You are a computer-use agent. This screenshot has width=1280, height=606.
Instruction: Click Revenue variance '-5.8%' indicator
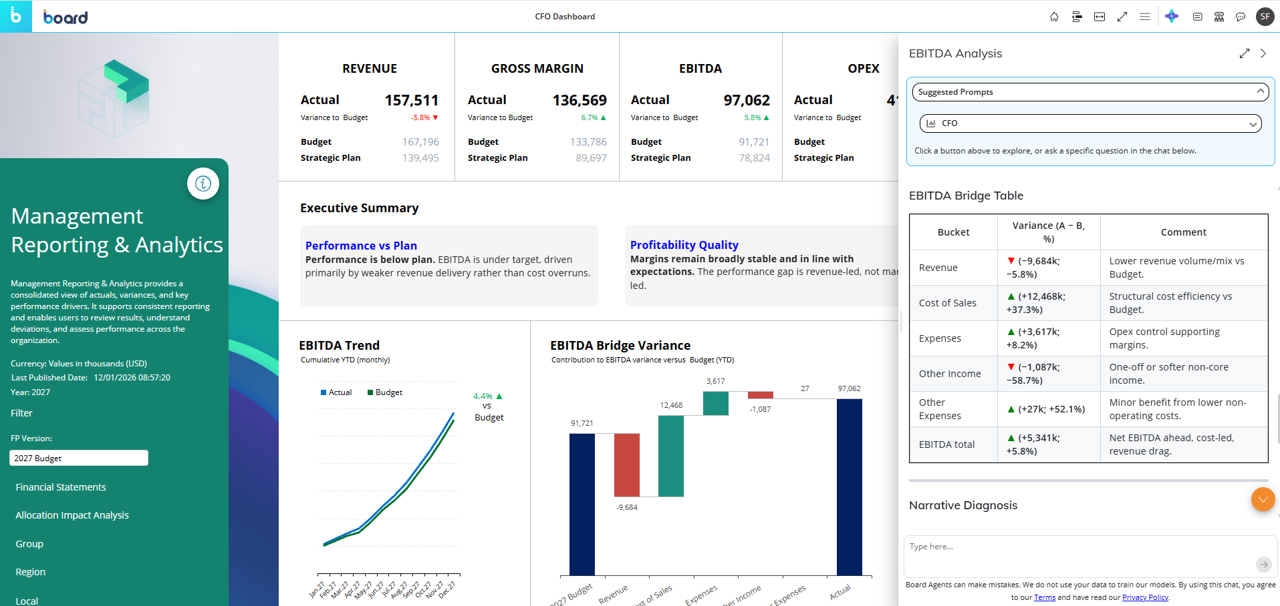(x=425, y=118)
